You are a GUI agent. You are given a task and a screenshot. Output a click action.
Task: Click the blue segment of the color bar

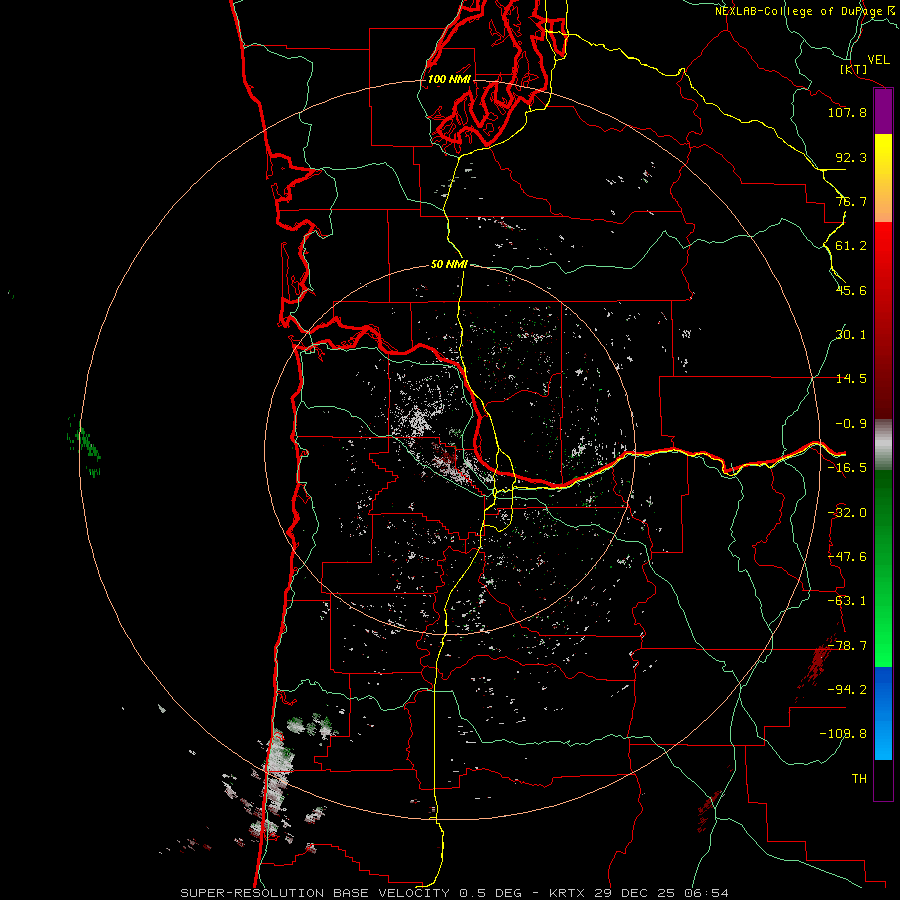tap(883, 713)
